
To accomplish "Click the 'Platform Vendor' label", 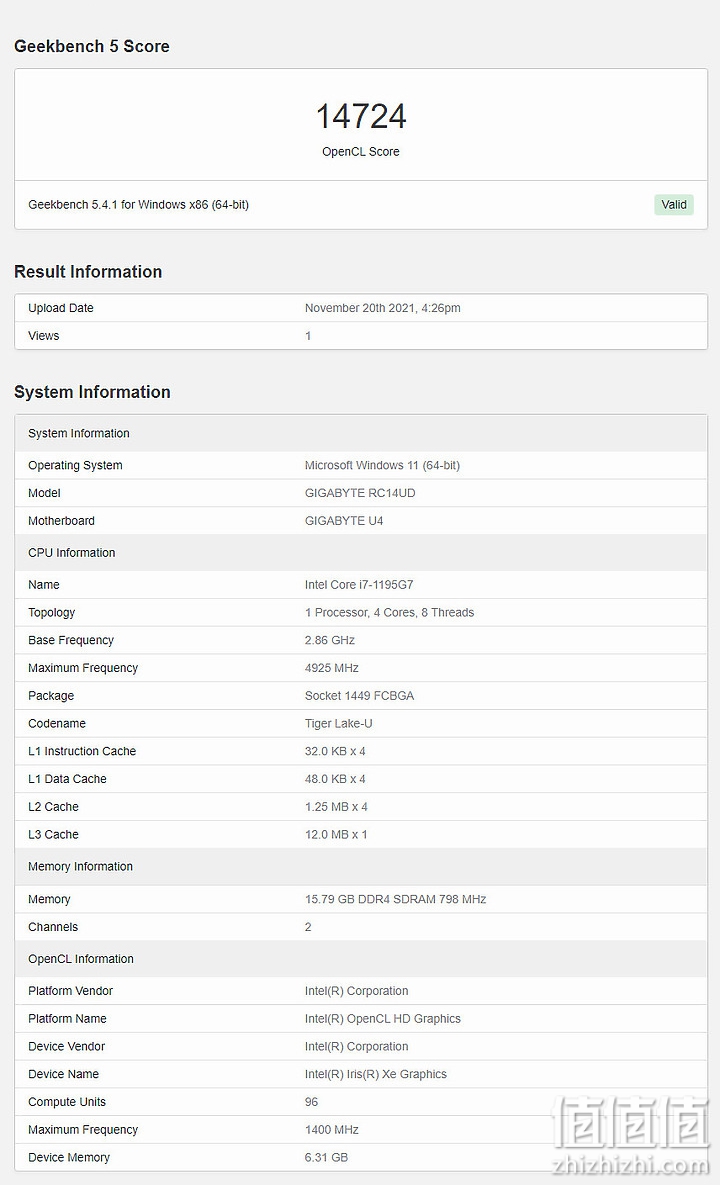I will point(70,992).
